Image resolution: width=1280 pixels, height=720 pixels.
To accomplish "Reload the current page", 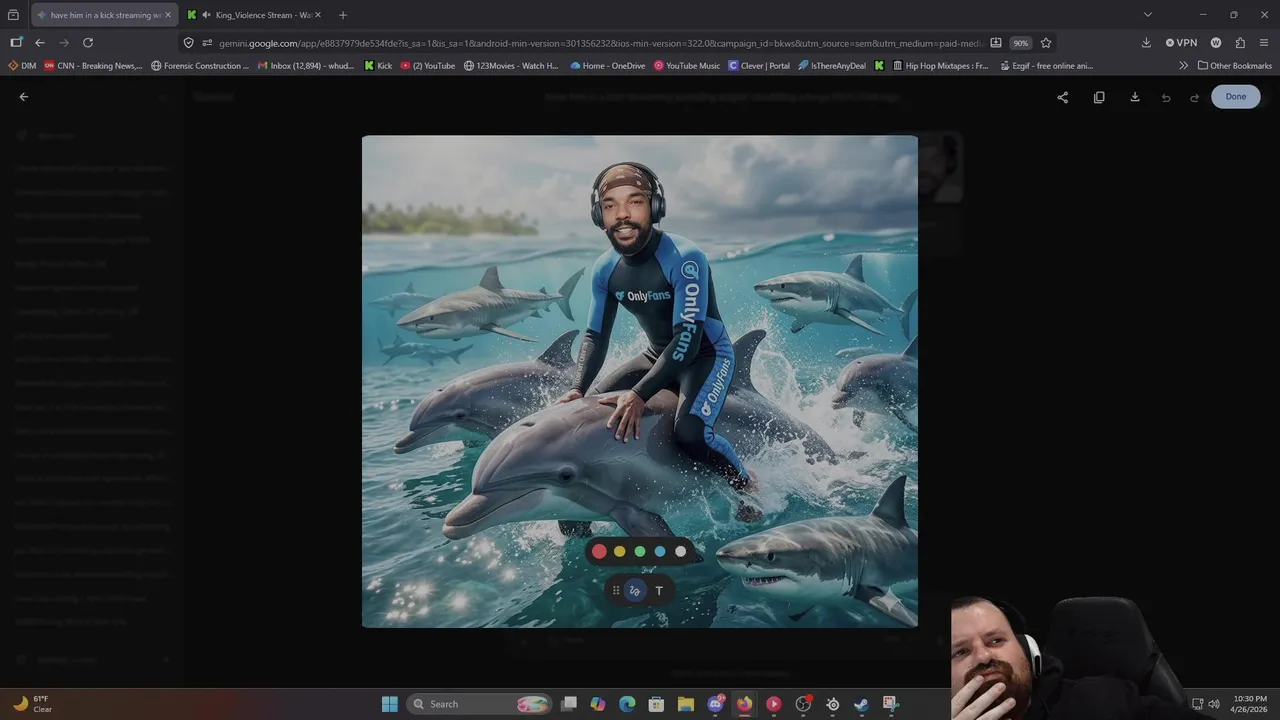I will [x=88, y=43].
